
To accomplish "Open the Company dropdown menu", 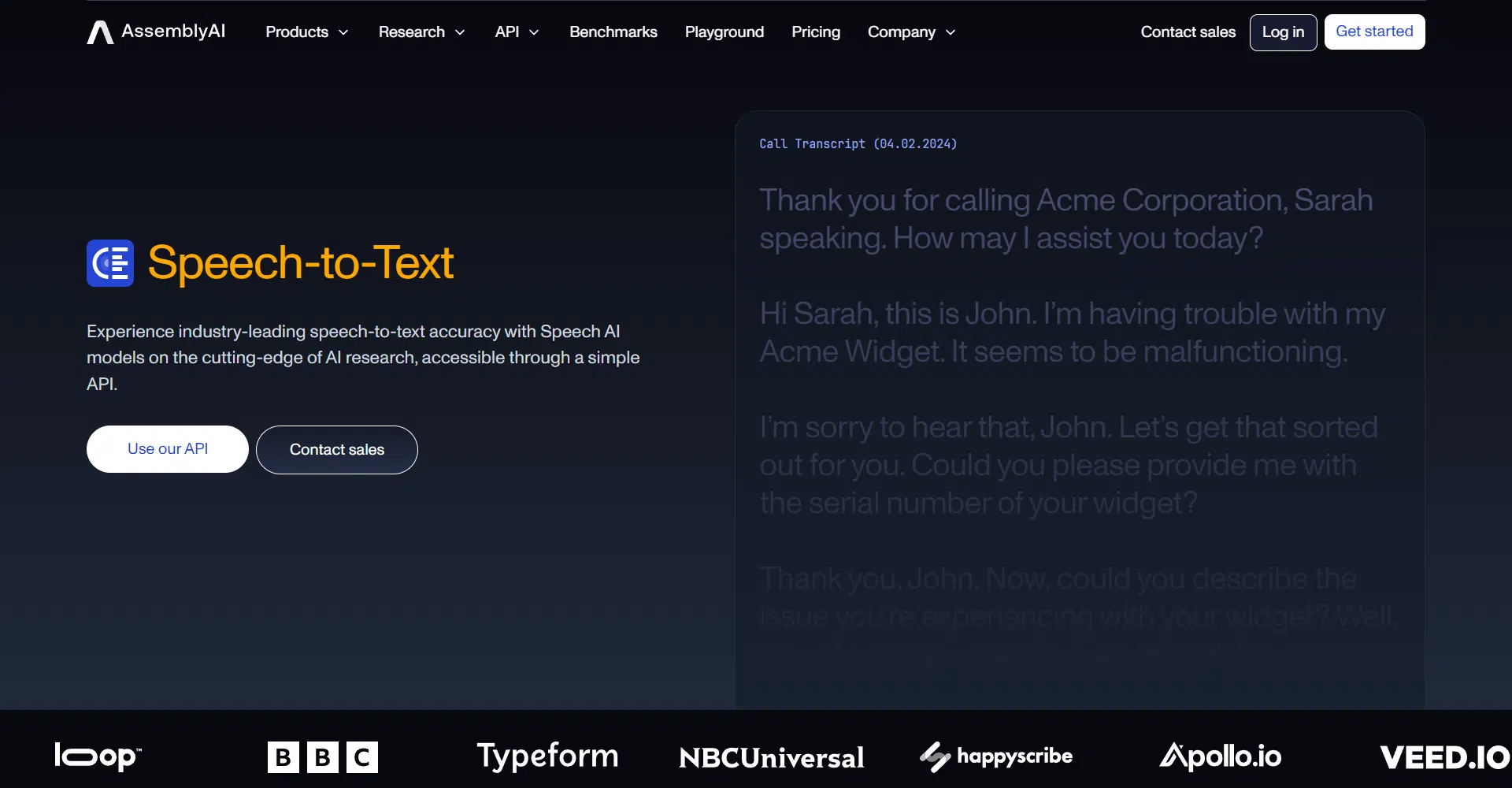I will point(911,32).
